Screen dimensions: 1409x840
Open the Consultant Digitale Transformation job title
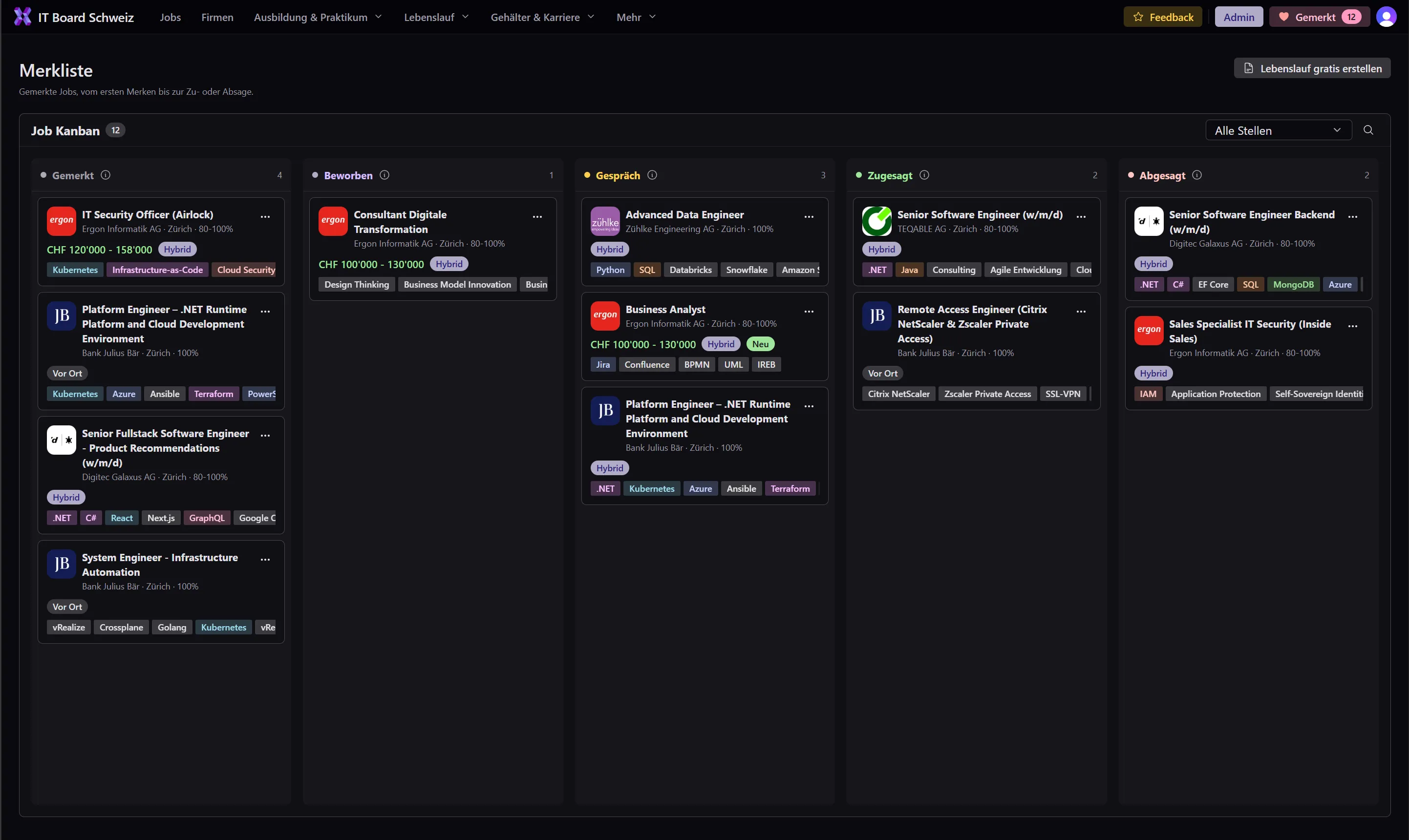[400, 222]
